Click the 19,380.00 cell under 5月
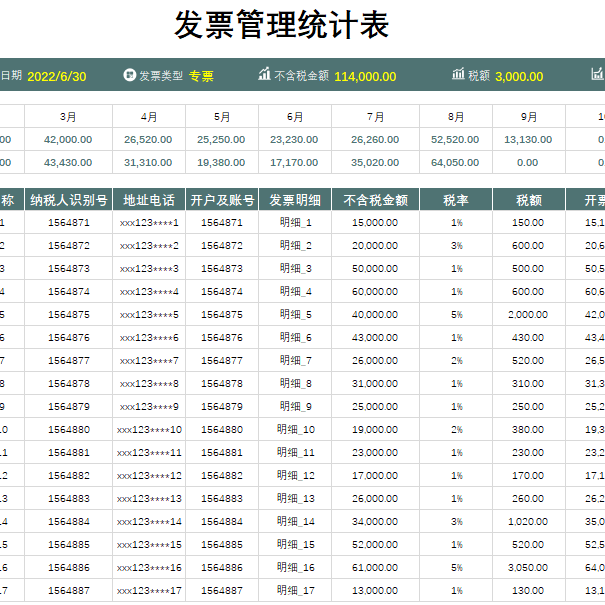 tap(222, 162)
